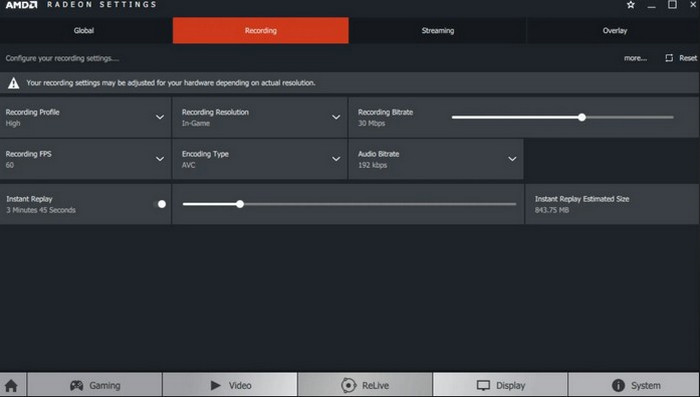Open the Gaming tab
Viewport: 700px width, 397px height.
point(95,385)
